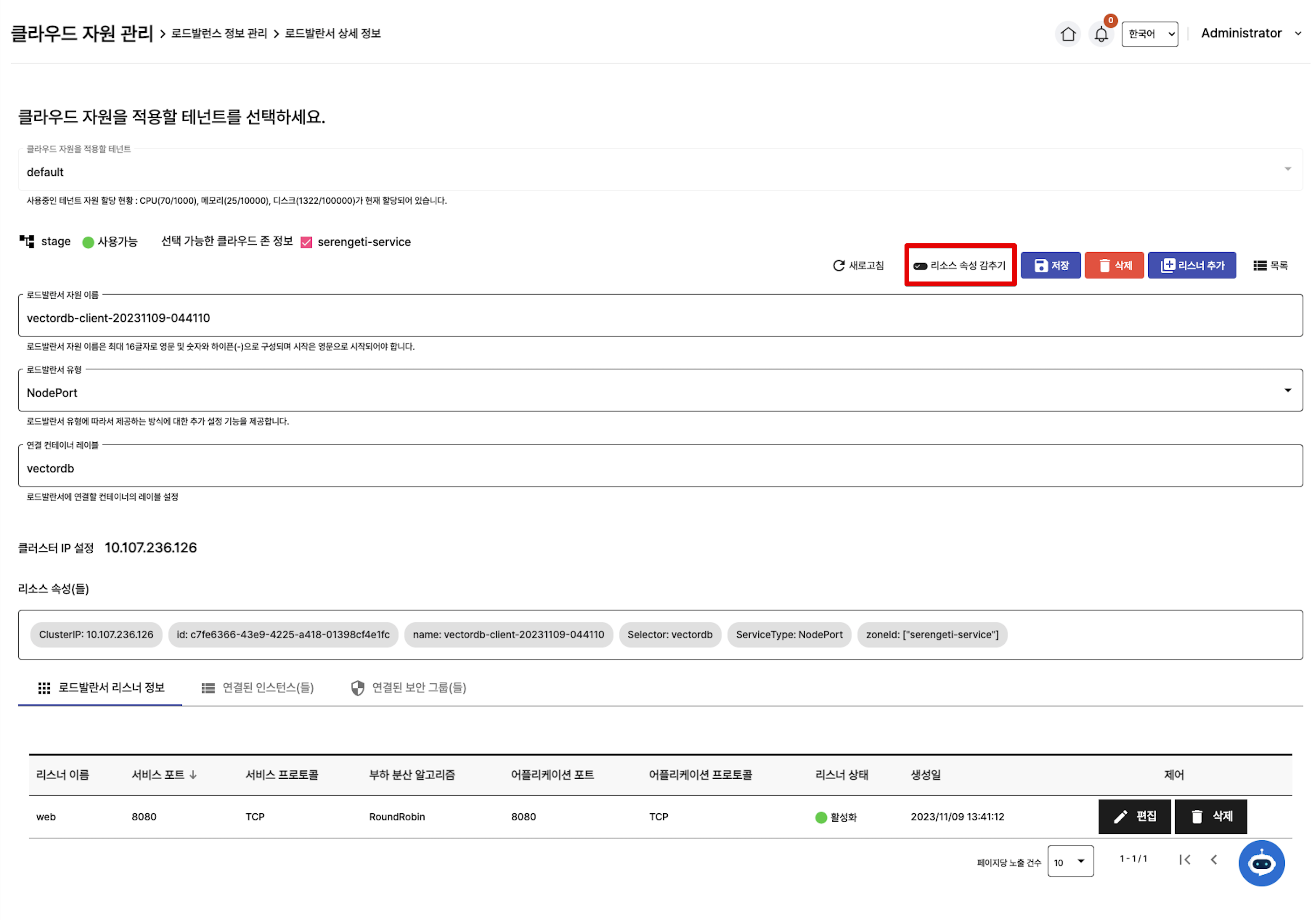Screen dimensions: 1316x920
Task: Click the 새로고침 refresh icon
Action: pyautogui.click(x=838, y=265)
